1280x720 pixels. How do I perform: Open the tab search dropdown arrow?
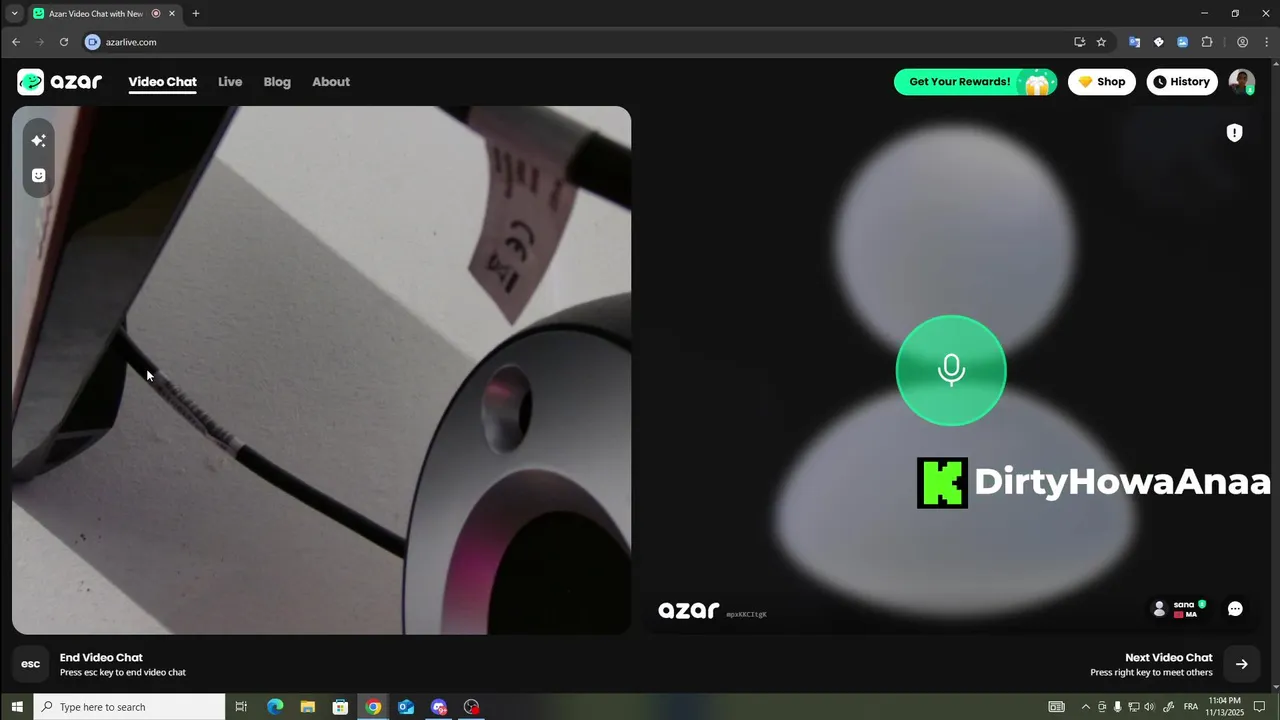click(x=14, y=13)
